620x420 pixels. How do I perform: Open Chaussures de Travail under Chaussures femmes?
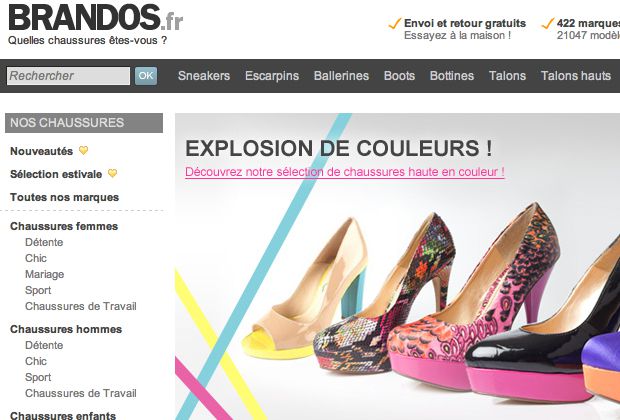click(x=81, y=306)
